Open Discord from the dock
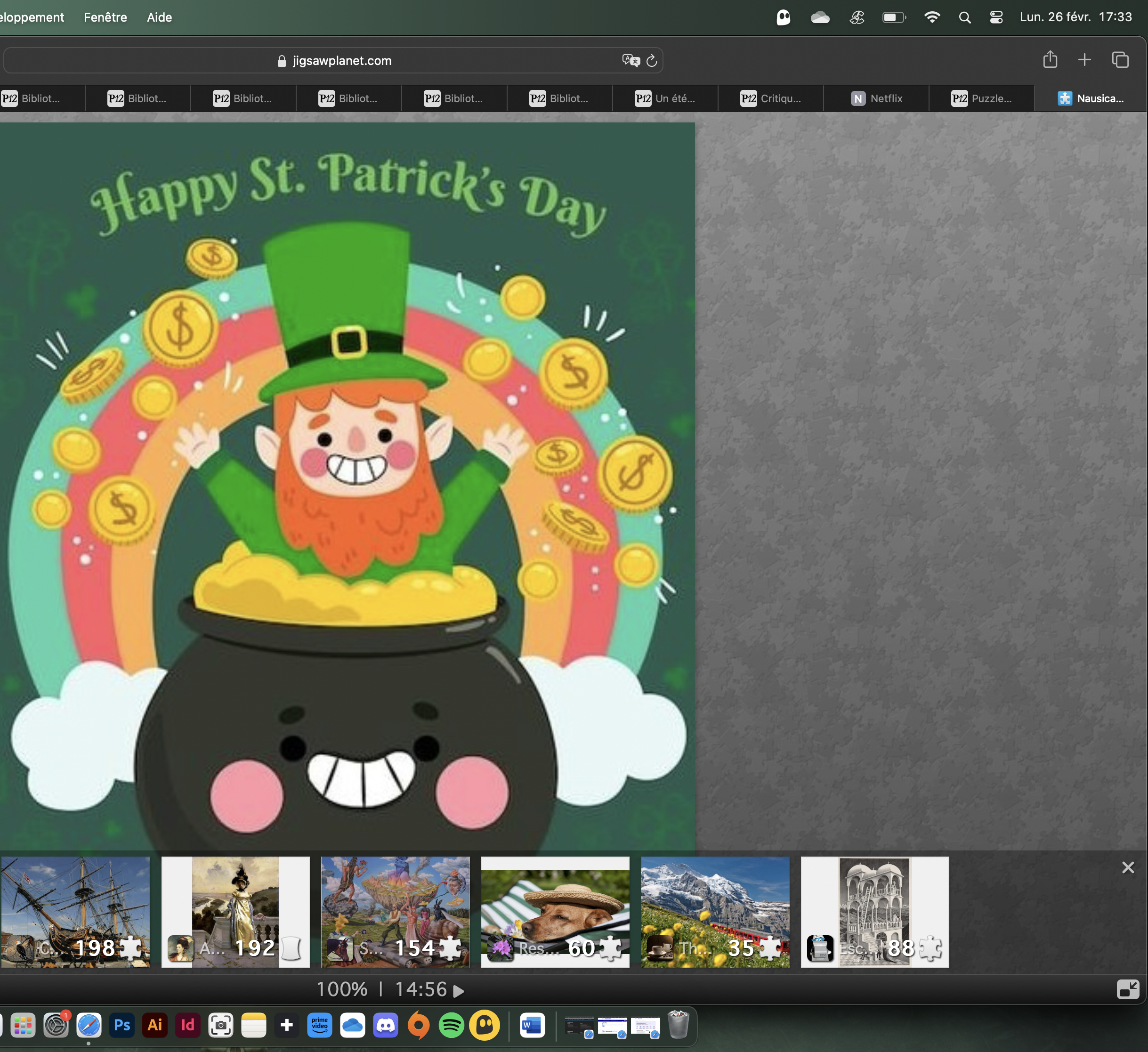Viewport: 1148px width, 1052px height. pyautogui.click(x=386, y=1026)
